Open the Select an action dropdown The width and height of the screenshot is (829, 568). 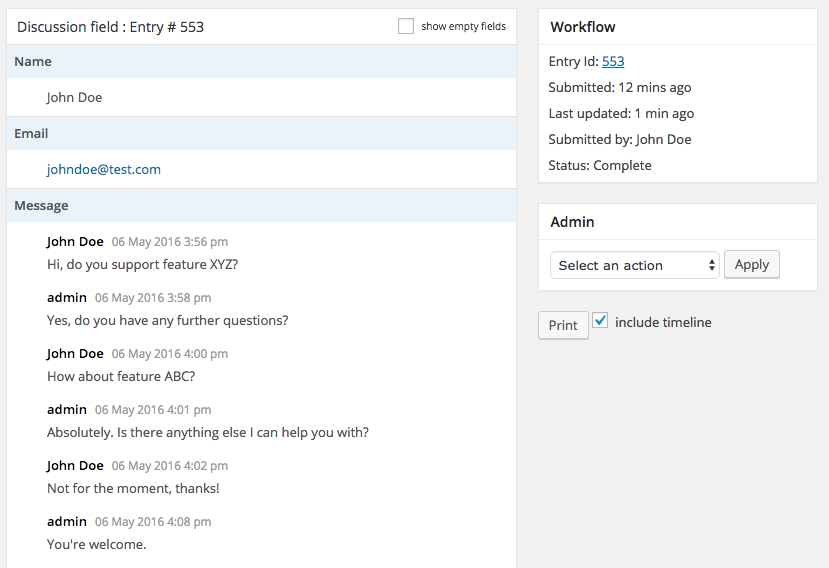(x=634, y=265)
